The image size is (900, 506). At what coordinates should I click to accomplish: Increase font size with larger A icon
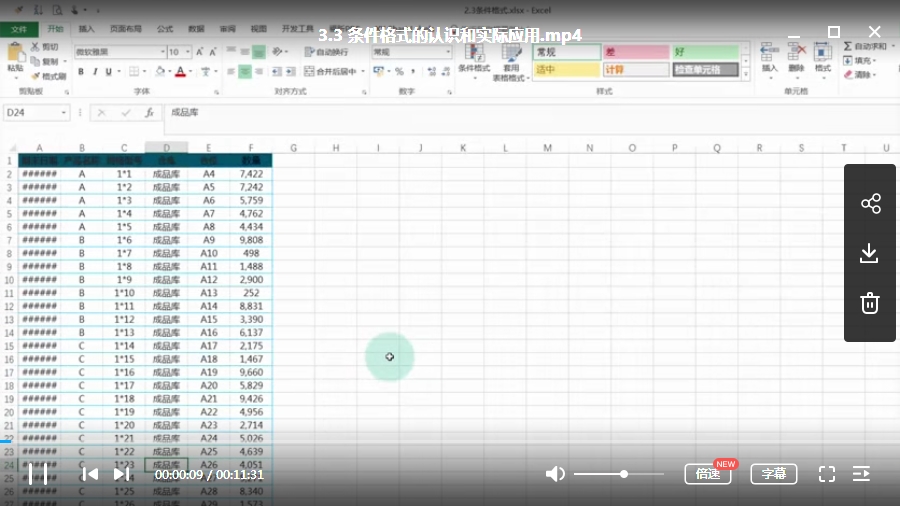pos(200,52)
